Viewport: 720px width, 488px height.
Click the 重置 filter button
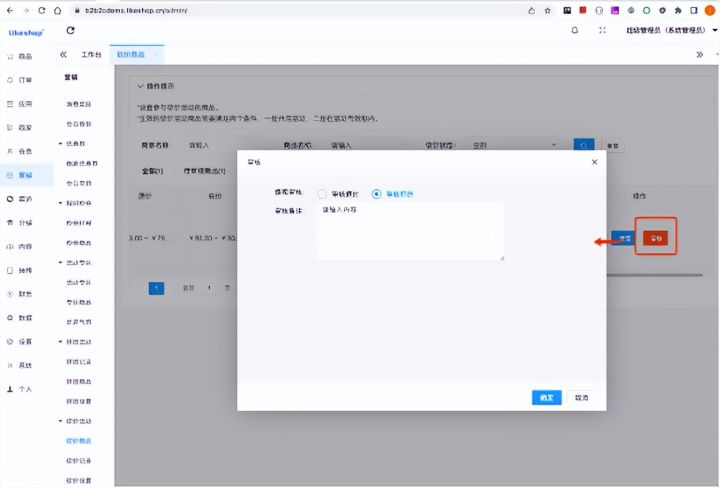(613, 146)
